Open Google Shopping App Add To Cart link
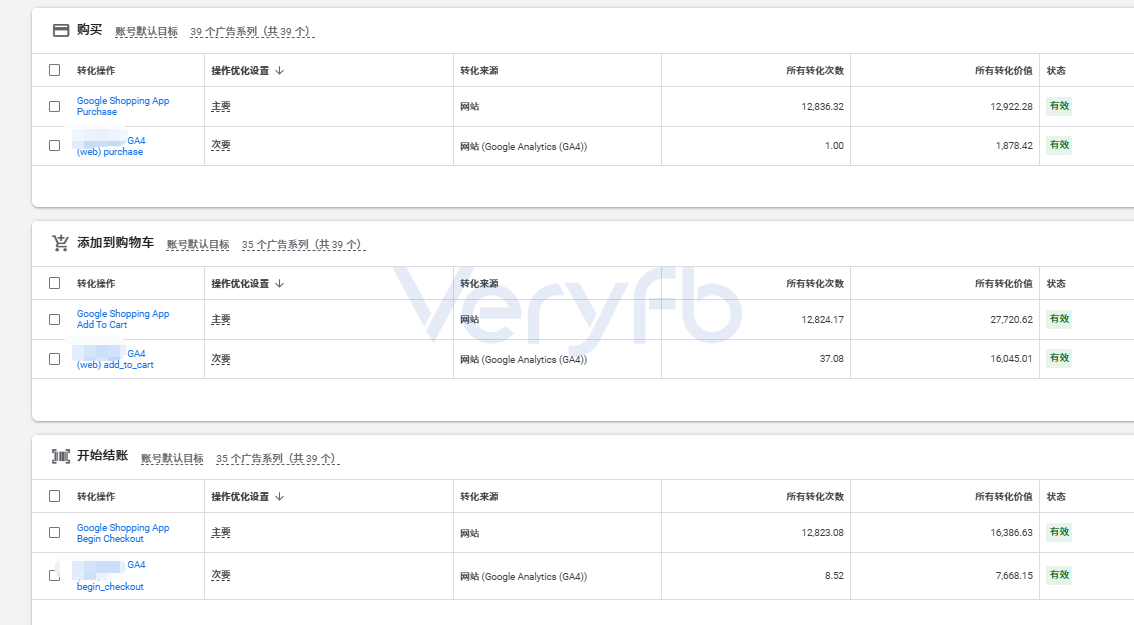 123,319
